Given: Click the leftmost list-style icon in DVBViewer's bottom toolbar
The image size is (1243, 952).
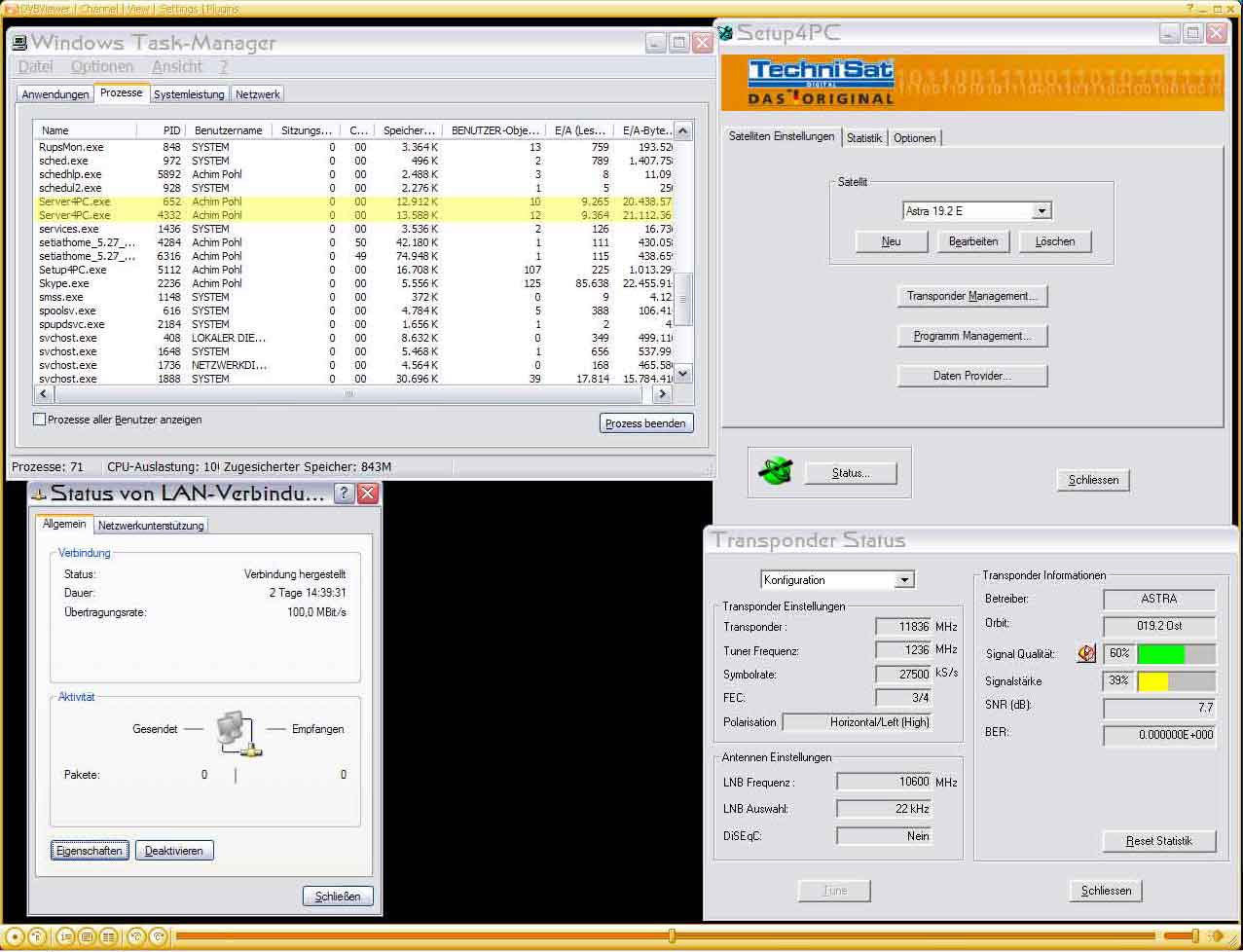Looking at the screenshot, I should (x=65, y=936).
